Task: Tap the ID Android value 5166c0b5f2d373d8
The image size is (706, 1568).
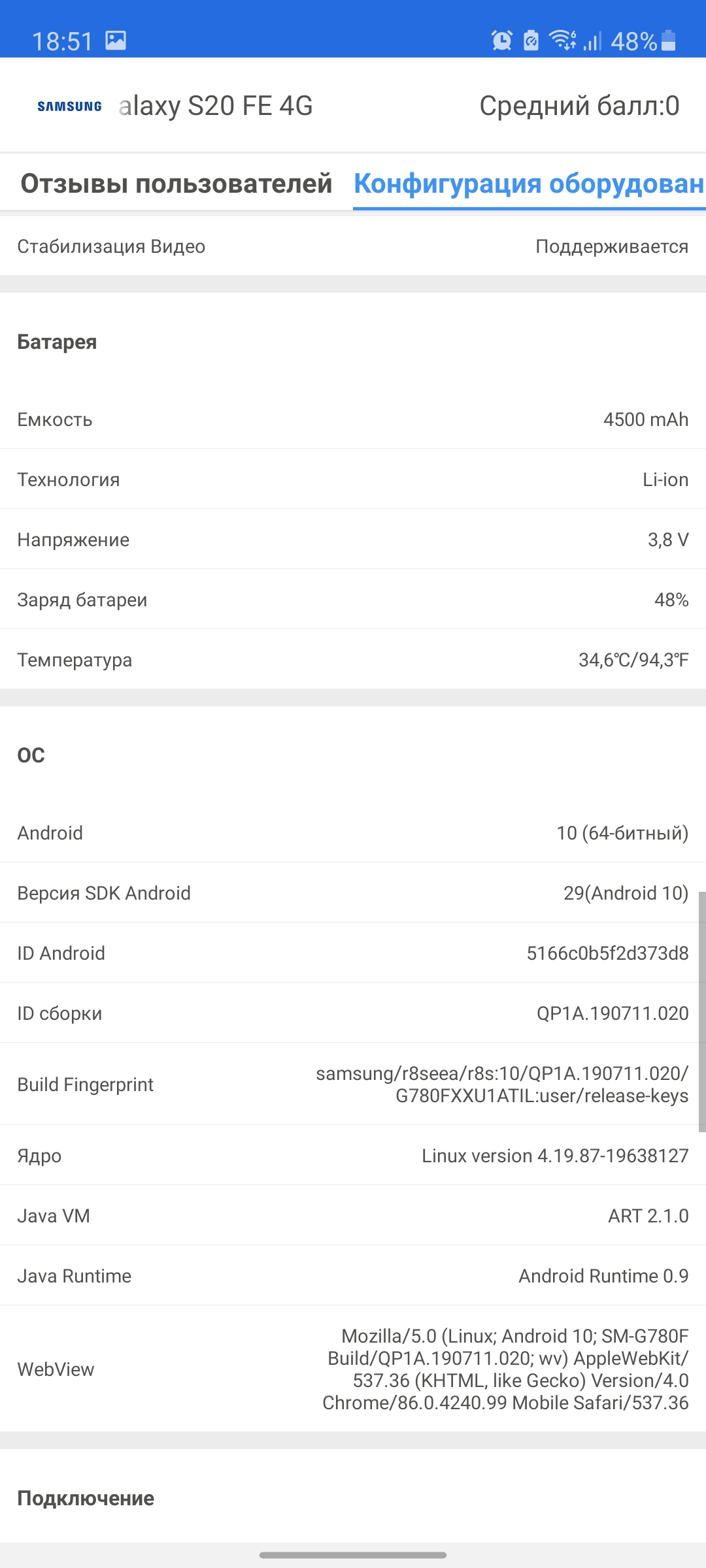Action: click(607, 953)
